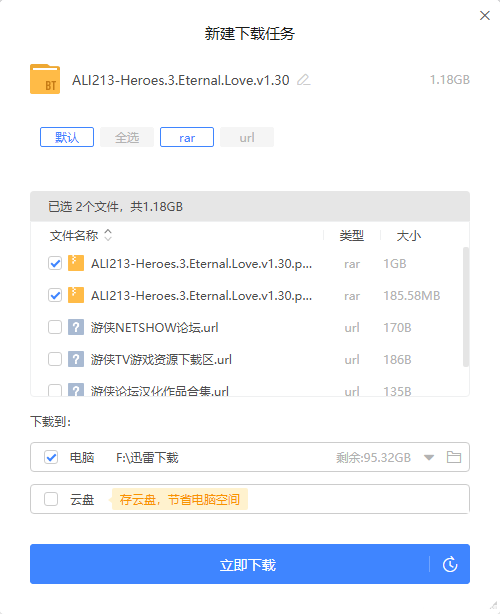Click the question-mark icon for 游侠TV游戏资源下载区.url
The height and width of the screenshot is (614, 500).
click(x=76, y=359)
